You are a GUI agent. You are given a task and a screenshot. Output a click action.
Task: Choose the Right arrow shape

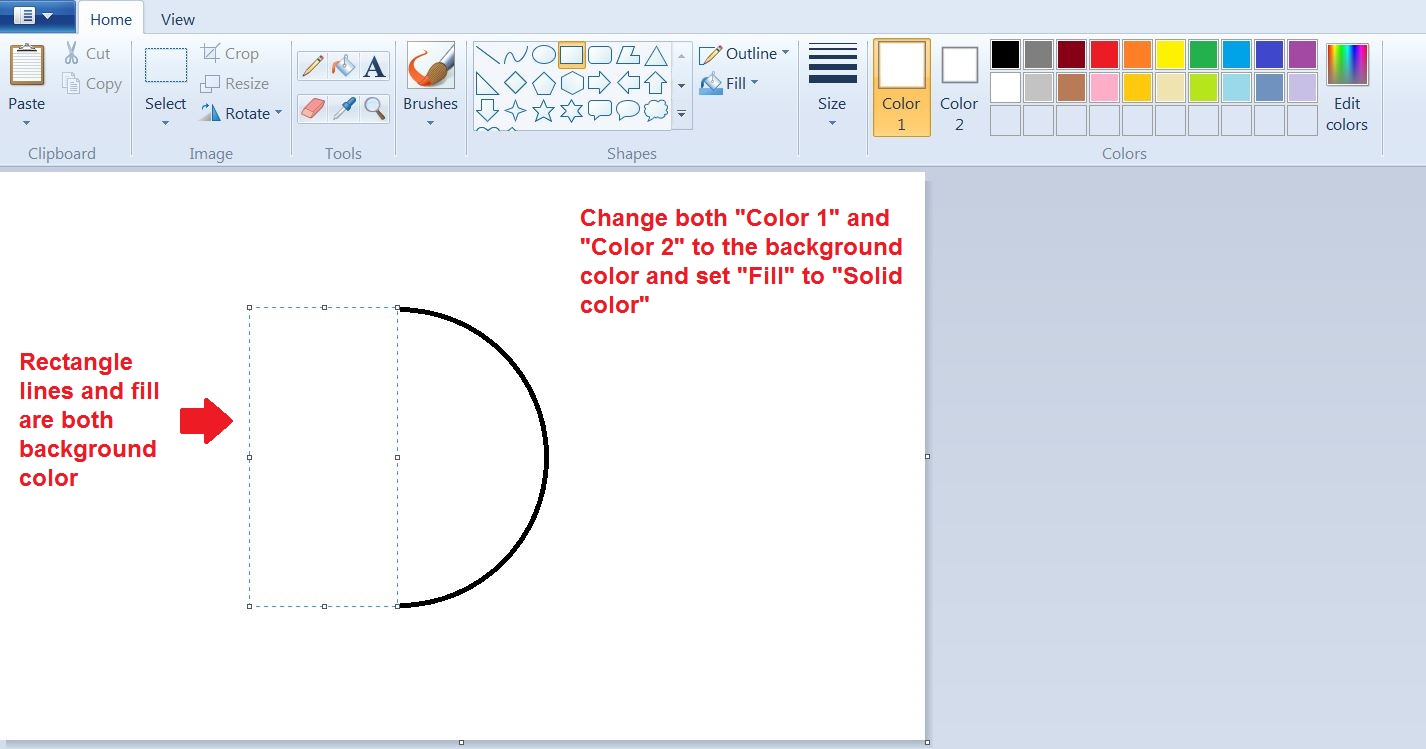600,82
